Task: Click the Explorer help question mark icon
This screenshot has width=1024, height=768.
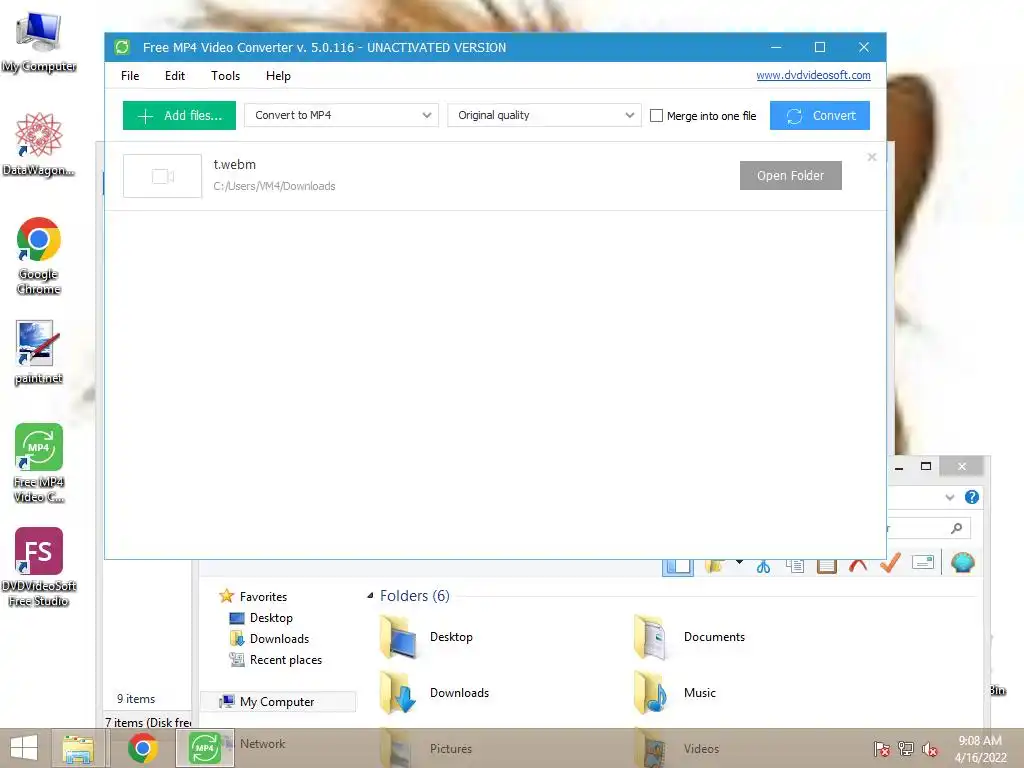Action: click(972, 497)
